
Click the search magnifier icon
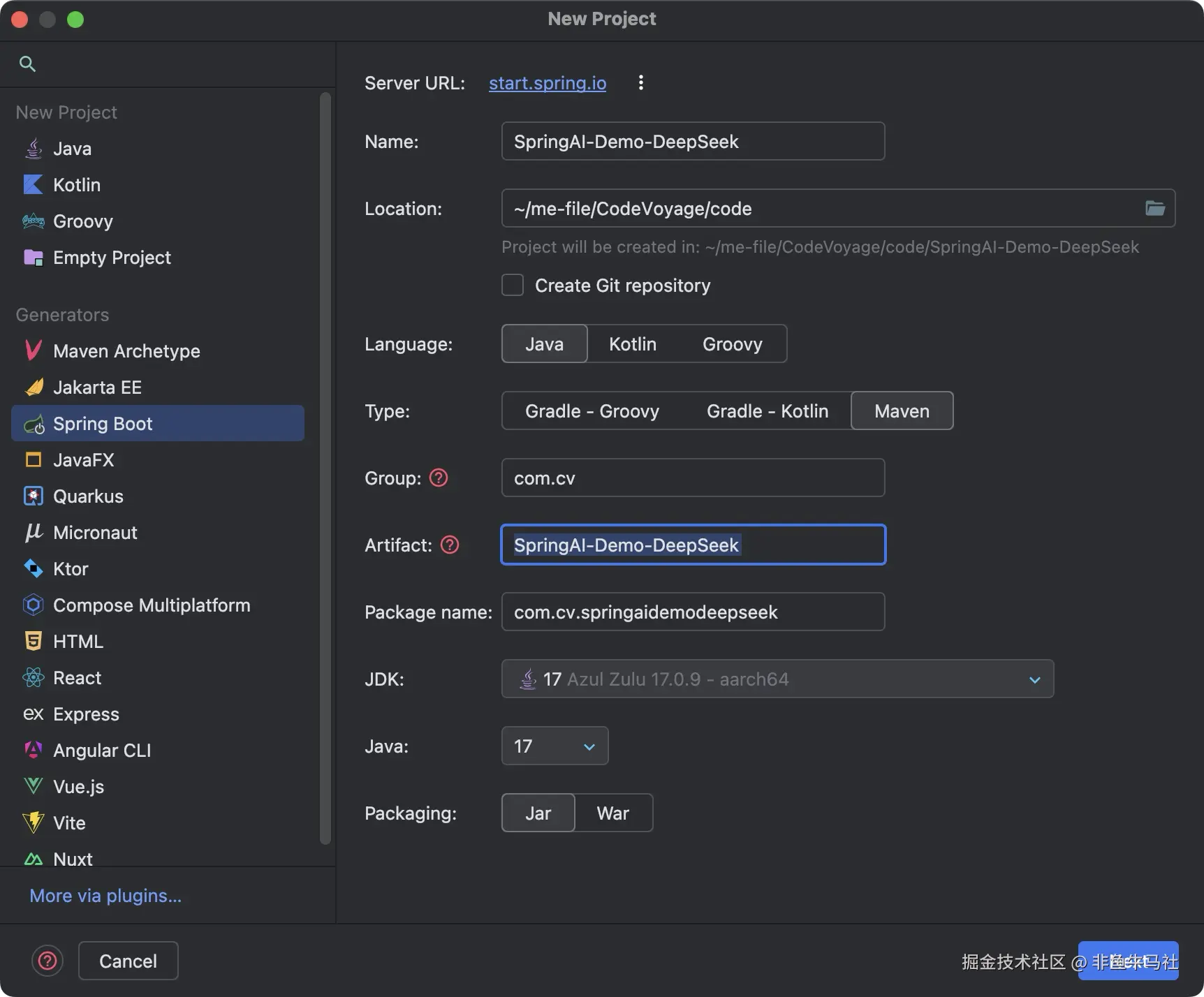coord(27,64)
